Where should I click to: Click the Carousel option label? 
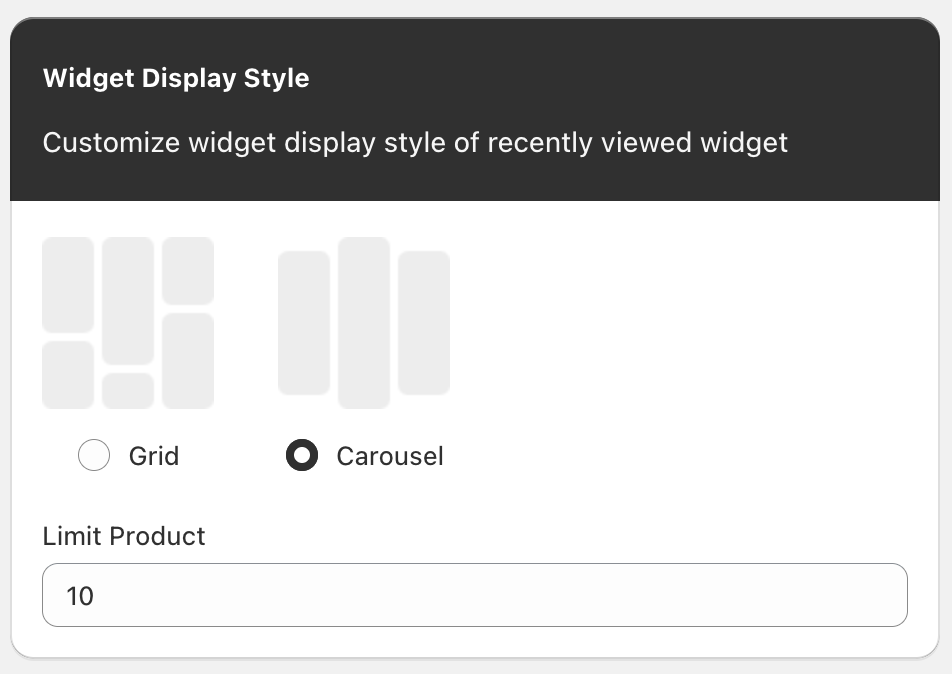389,456
